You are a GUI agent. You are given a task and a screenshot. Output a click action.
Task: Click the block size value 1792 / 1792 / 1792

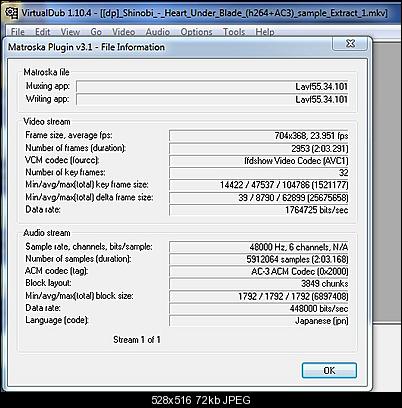point(259,296)
